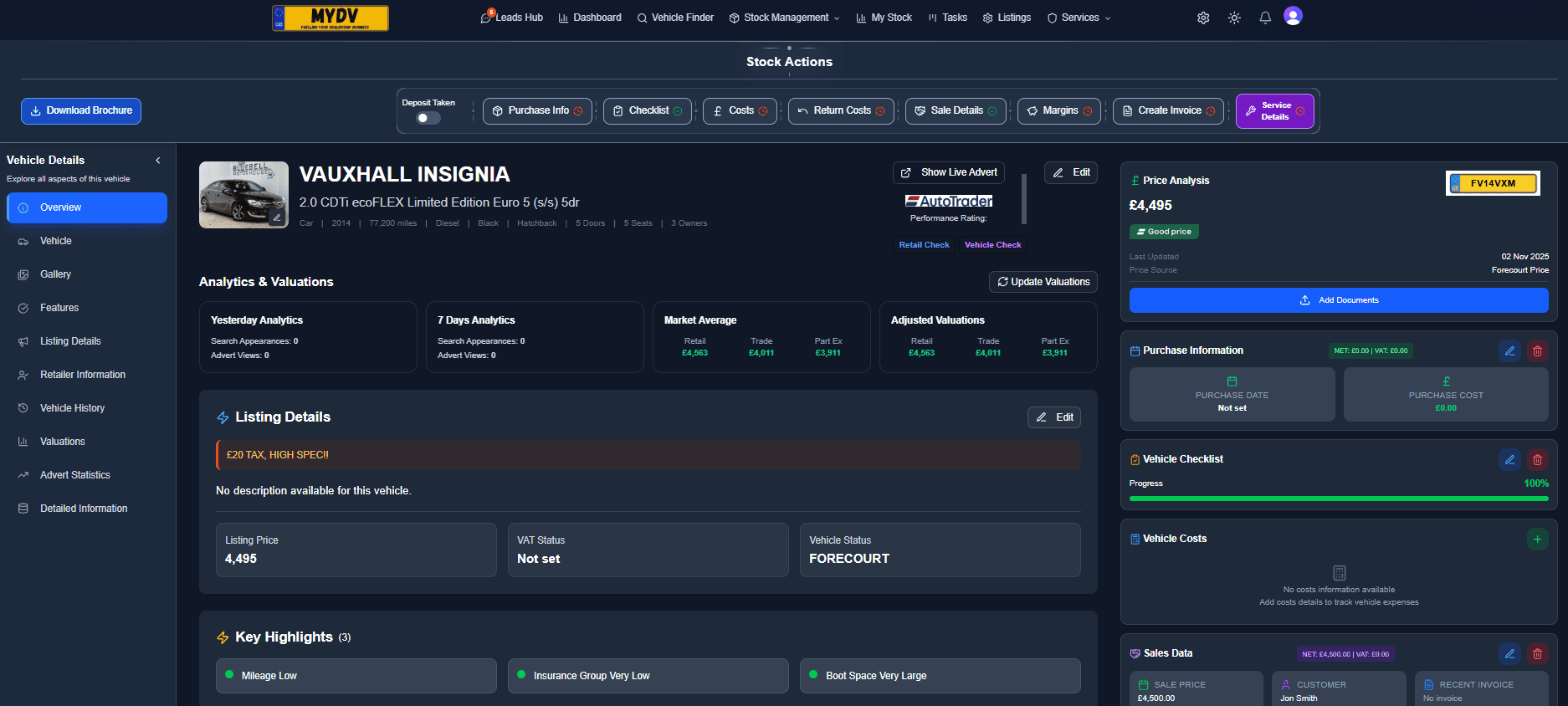1568x706 pixels.
Task: Click Add Documents button
Action: (1339, 300)
